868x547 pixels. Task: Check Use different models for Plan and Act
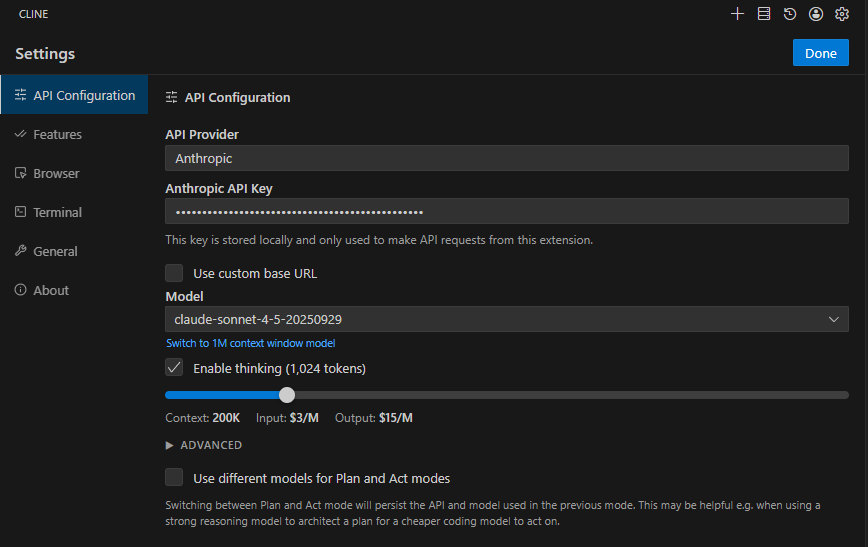tap(174, 477)
